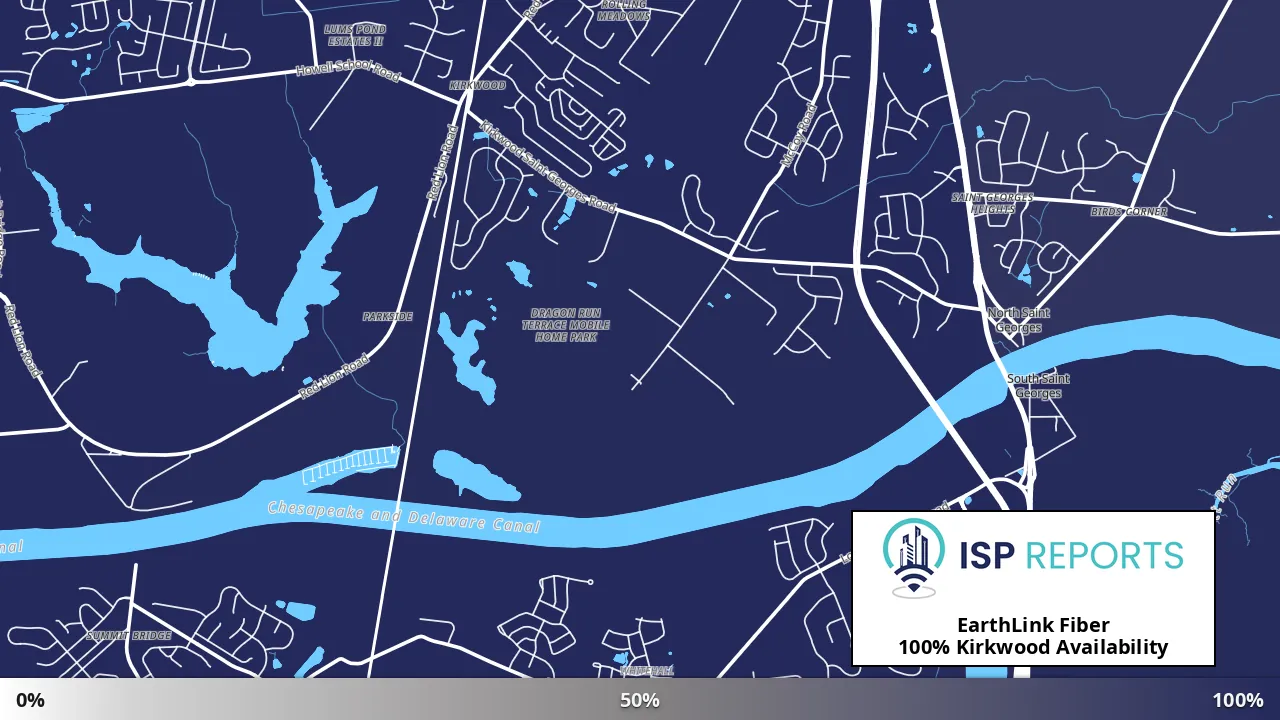Screen dimensions: 1280x720
Task: Select the "EarthLink Fiber" label
Action: (1033, 625)
